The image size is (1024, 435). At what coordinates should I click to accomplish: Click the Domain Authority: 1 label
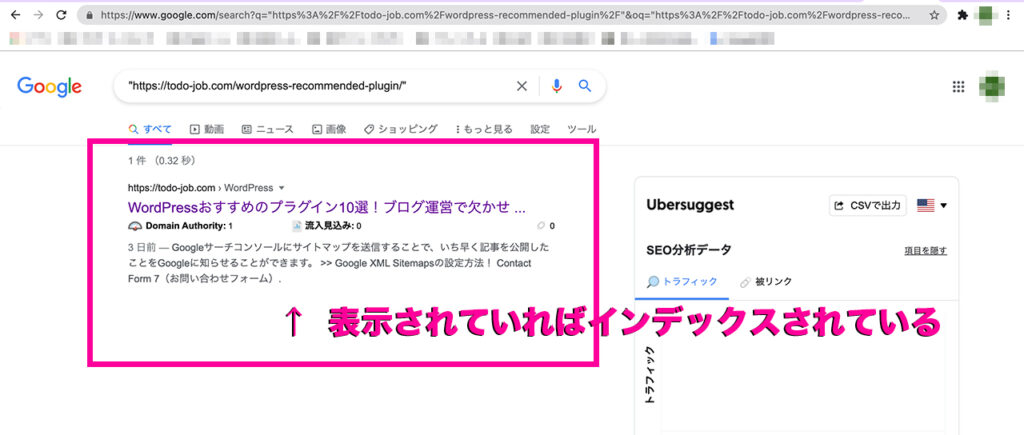tap(189, 226)
